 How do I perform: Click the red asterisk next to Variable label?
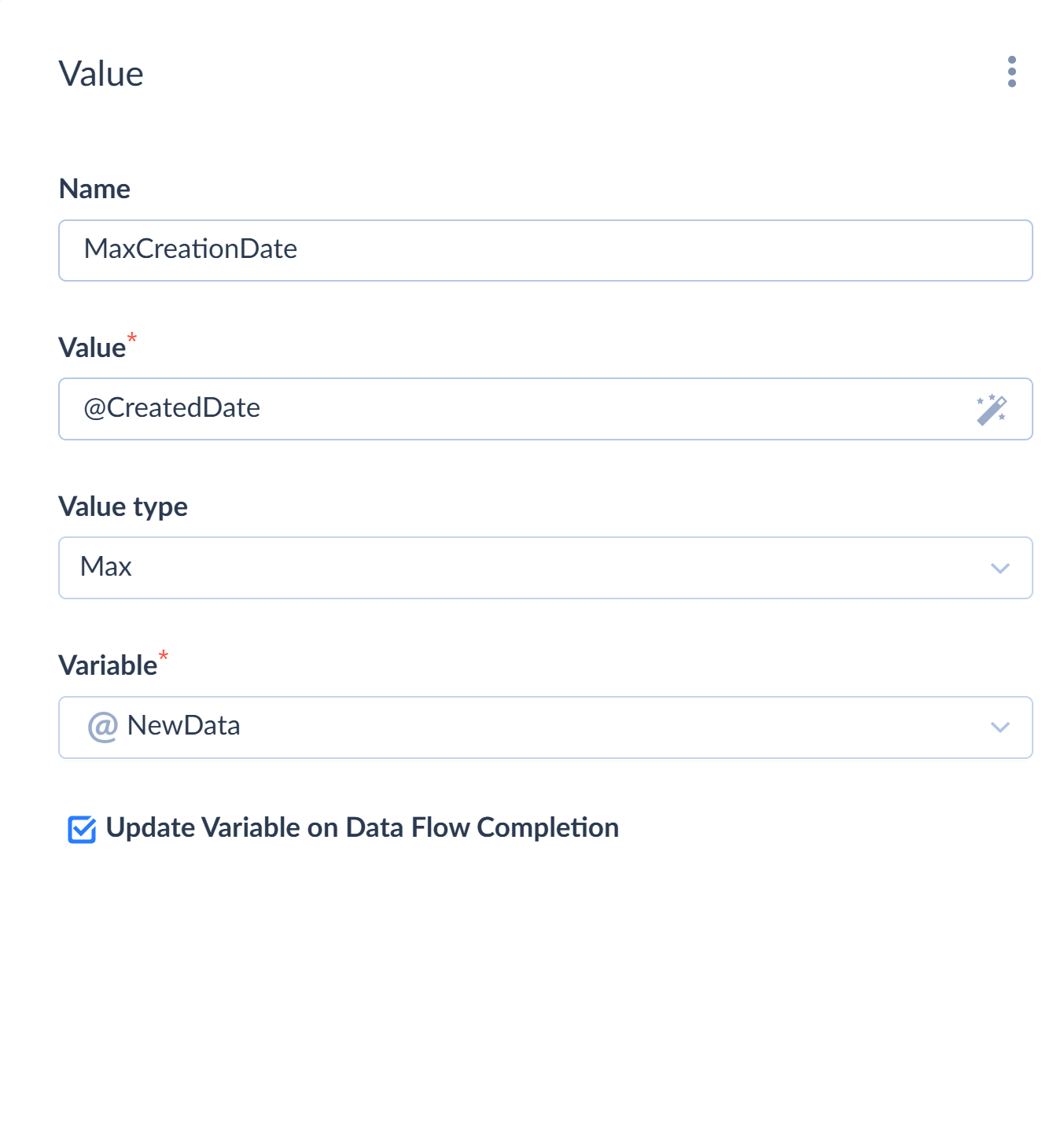pyautogui.click(x=164, y=655)
